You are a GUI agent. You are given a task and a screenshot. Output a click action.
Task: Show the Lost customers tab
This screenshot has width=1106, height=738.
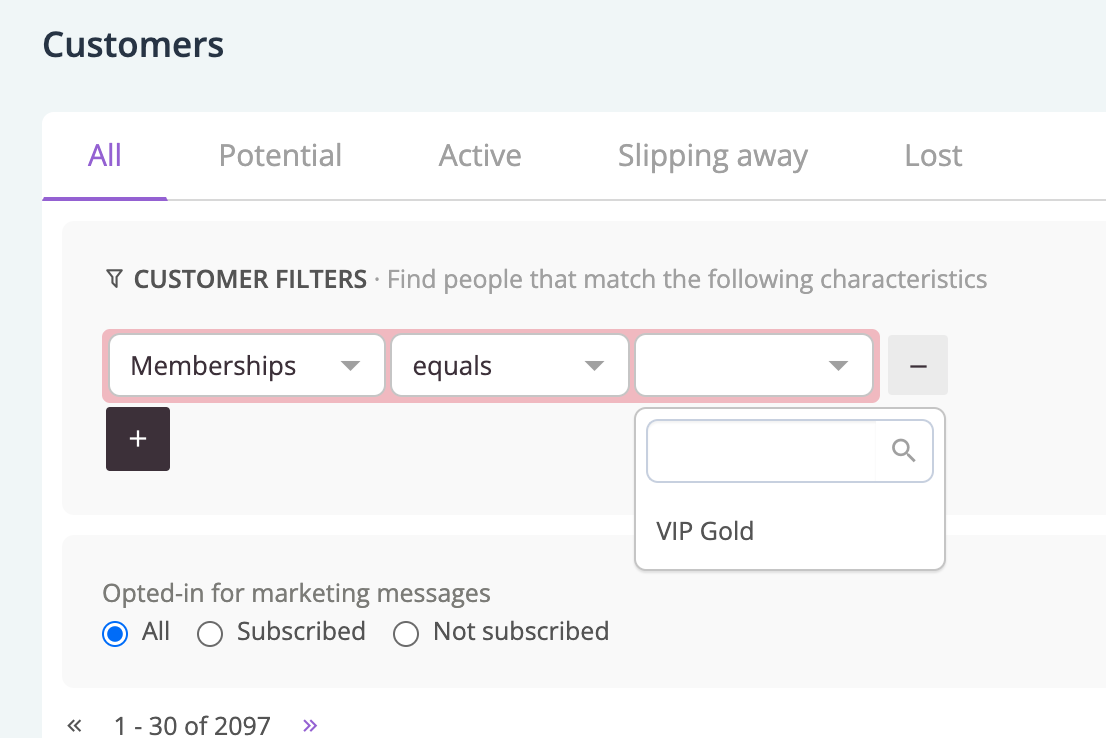click(x=933, y=156)
